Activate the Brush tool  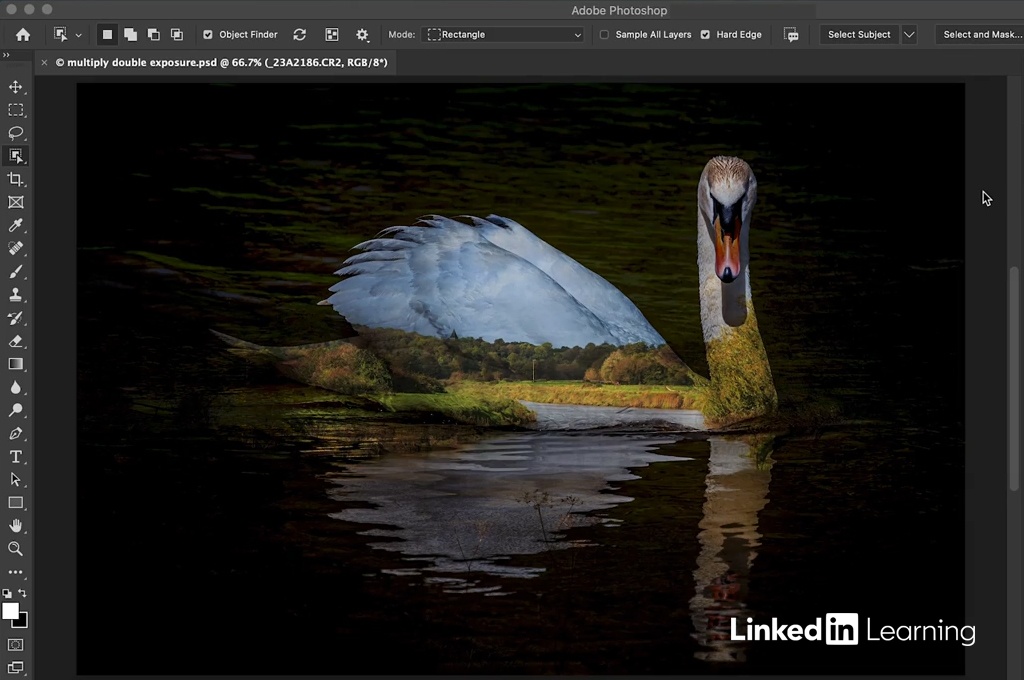pos(16,271)
